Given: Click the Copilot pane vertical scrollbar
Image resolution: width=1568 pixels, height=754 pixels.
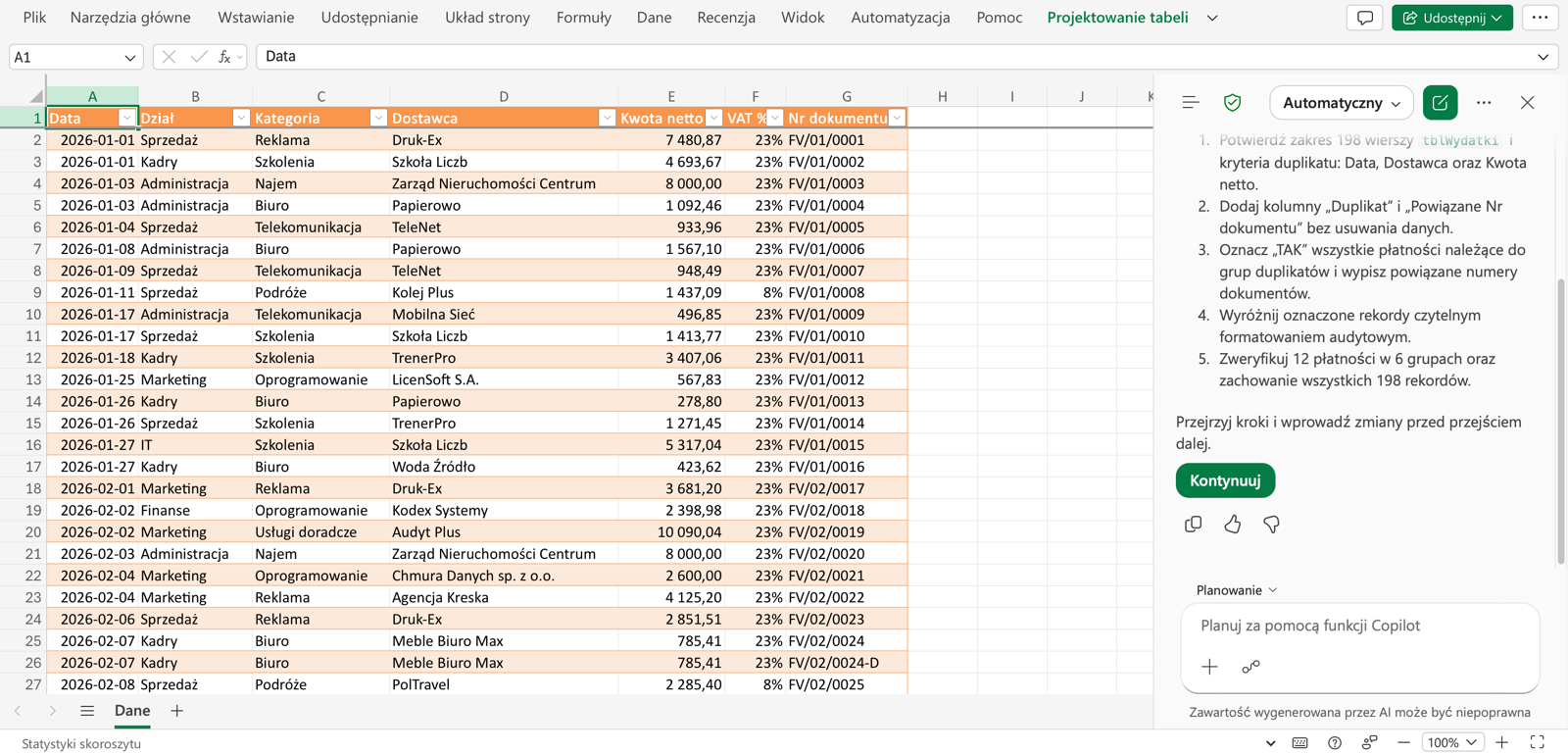Looking at the screenshot, I should pos(1561,422).
